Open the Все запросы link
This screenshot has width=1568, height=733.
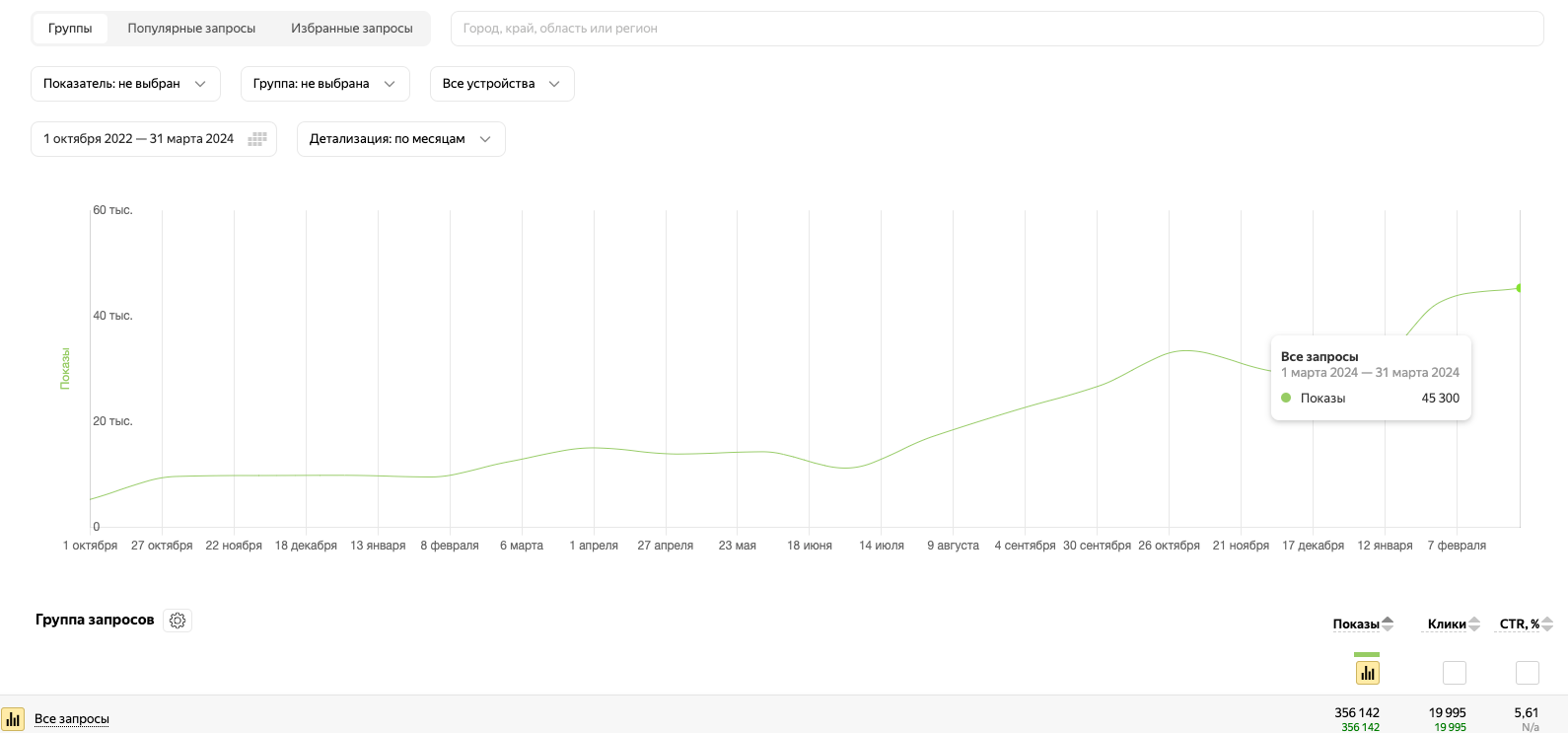(72, 719)
